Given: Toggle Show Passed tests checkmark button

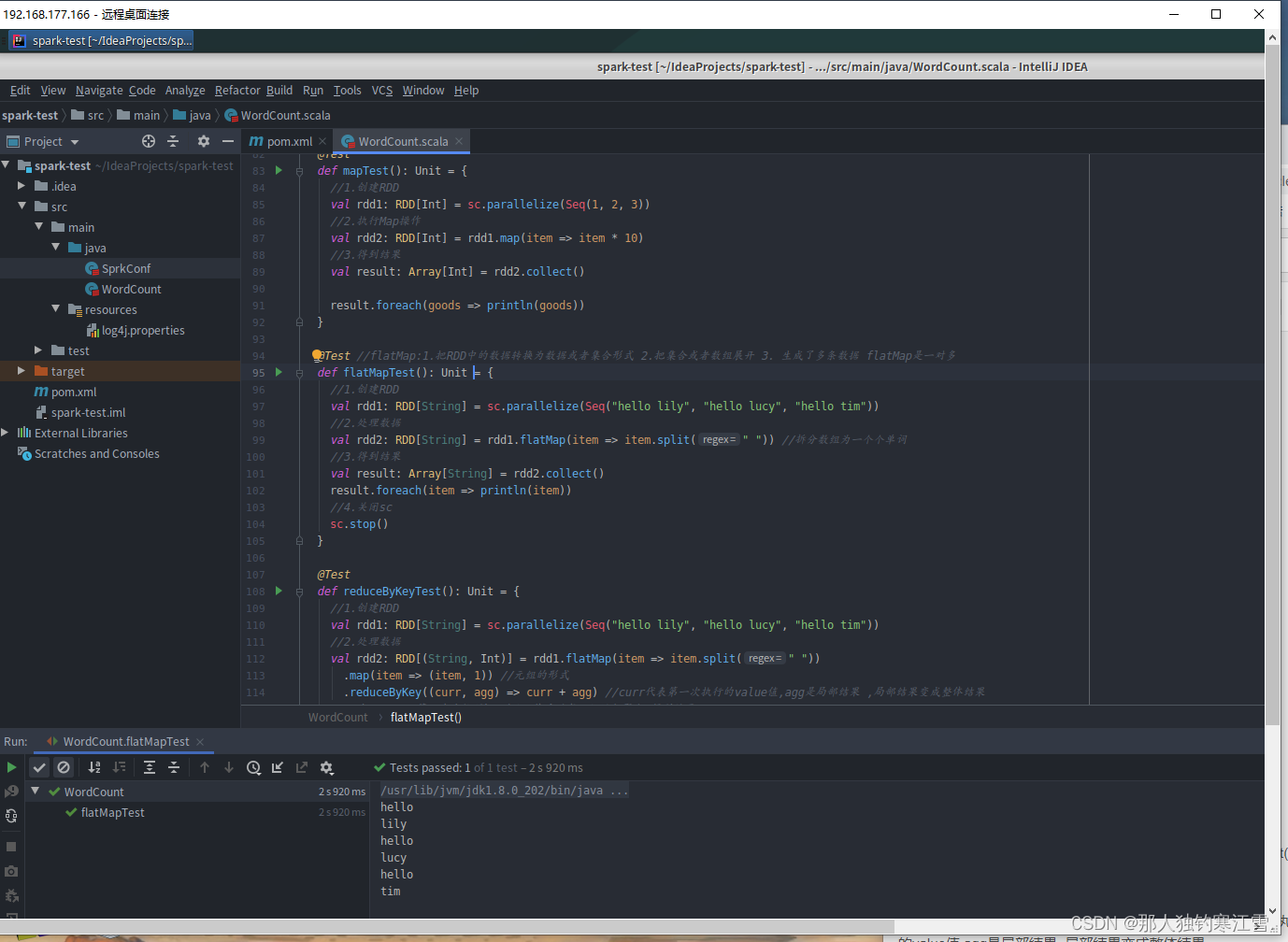Looking at the screenshot, I should tap(39, 767).
